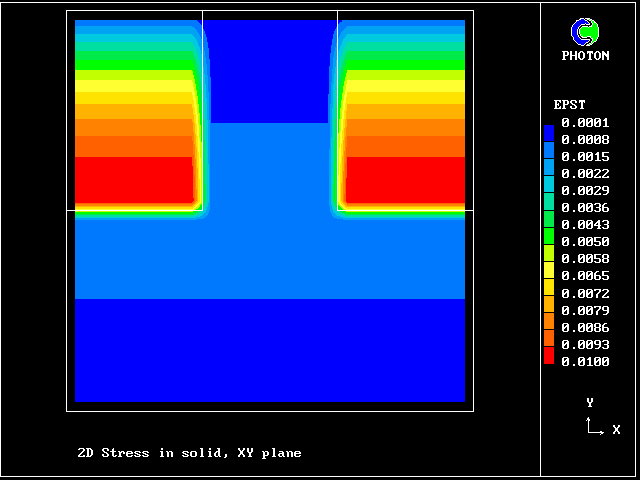Click the 0.0001 legend value label
The height and width of the screenshot is (480, 640).
coord(585,123)
